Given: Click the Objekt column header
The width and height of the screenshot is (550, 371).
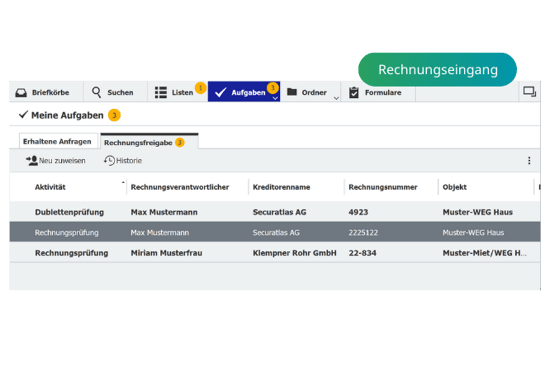Looking at the screenshot, I should tap(455, 187).
